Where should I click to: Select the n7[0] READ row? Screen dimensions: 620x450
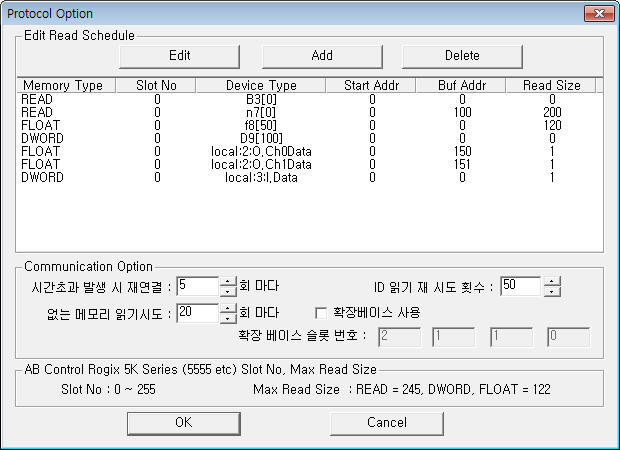point(262,113)
